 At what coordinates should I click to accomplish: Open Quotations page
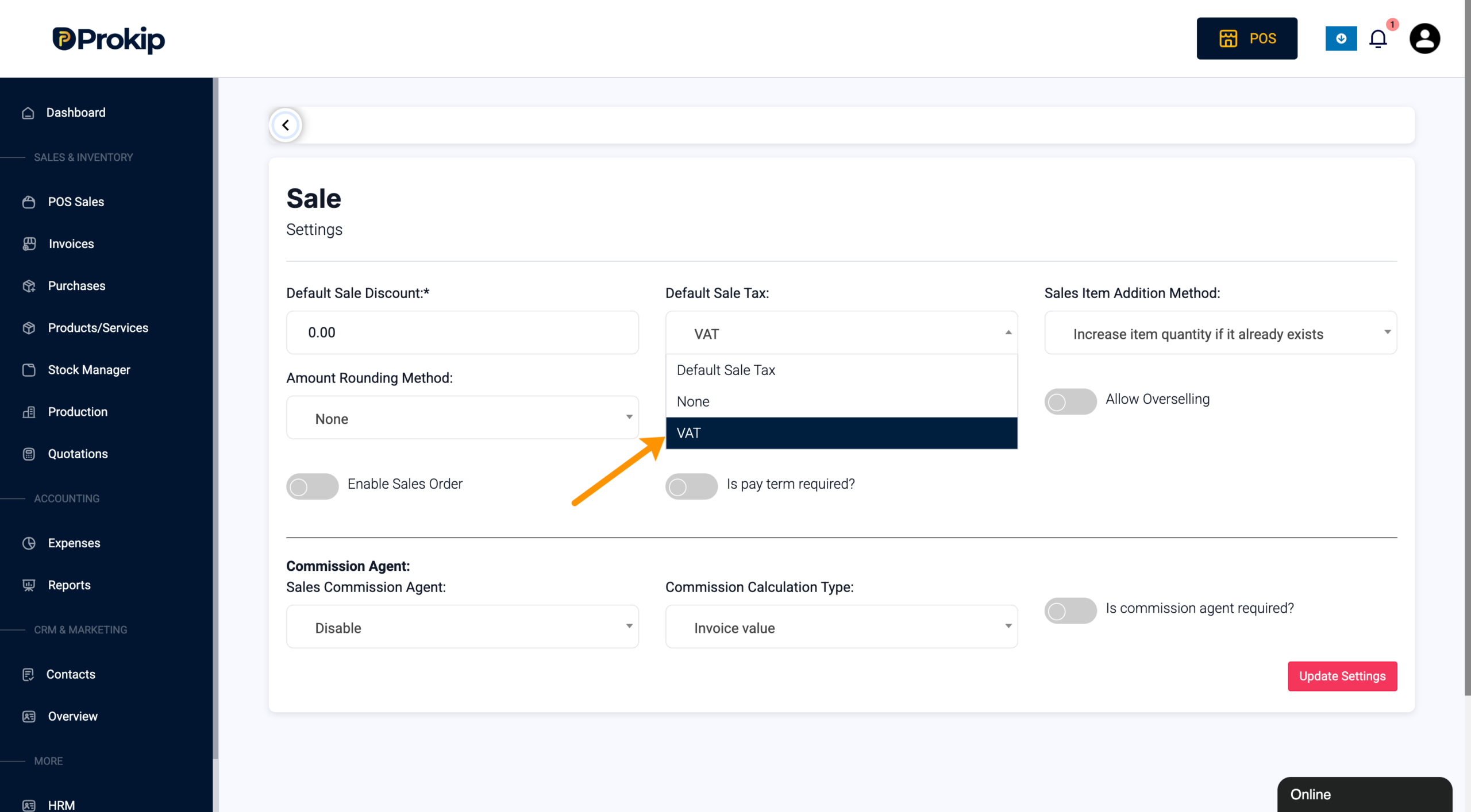(x=78, y=454)
